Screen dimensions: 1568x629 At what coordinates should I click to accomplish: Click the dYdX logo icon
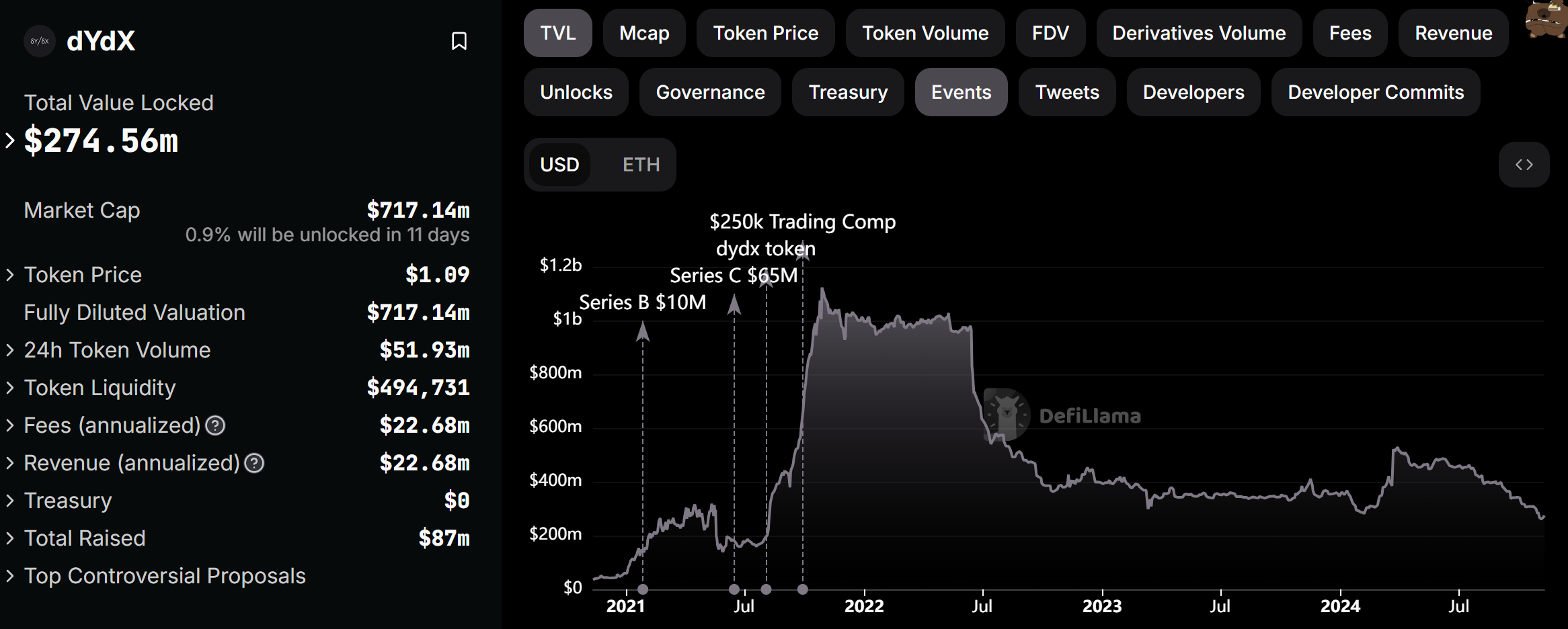40,41
